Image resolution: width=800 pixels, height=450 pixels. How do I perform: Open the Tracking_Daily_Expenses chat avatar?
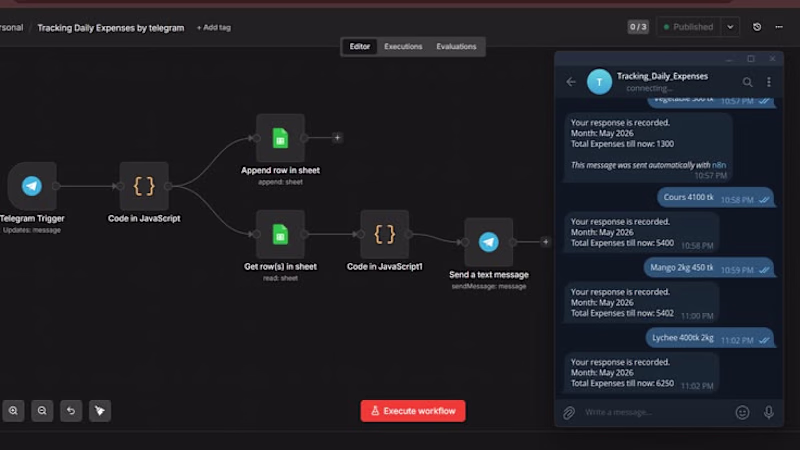point(599,82)
